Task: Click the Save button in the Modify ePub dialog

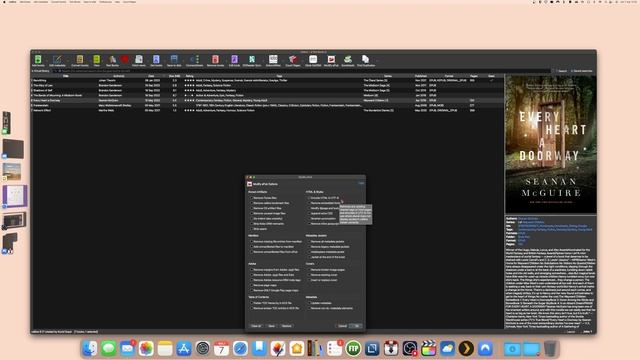Action: tap(271, 326)
